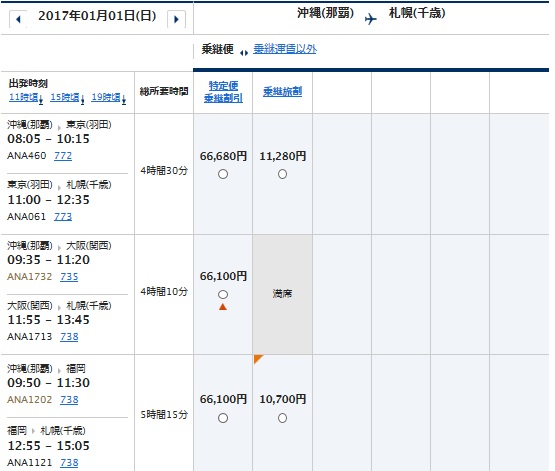Click the 総所要時間 column header
The image size is (555, 471).
click(164, 92)
